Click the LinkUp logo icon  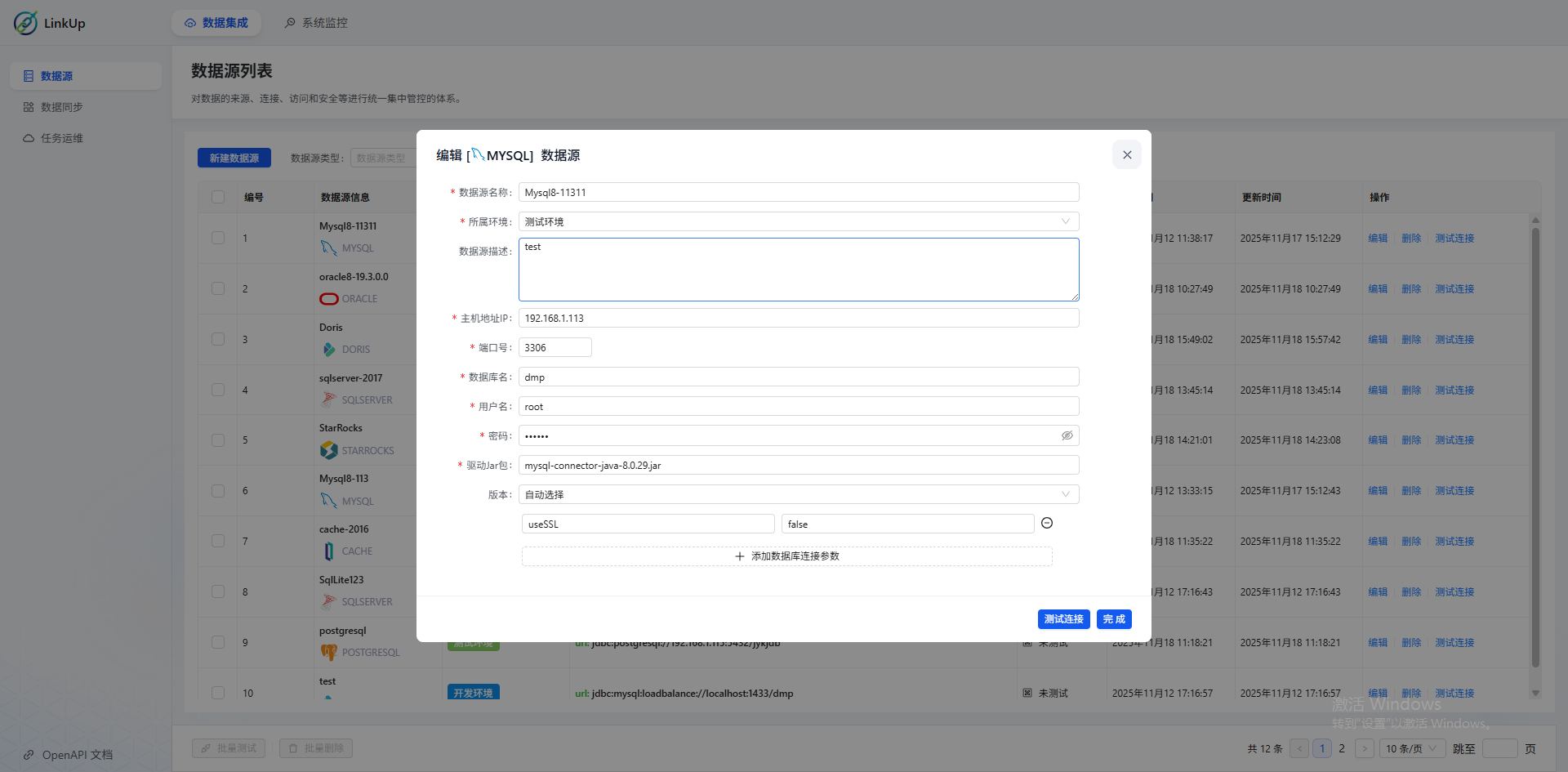pos(24,23)
